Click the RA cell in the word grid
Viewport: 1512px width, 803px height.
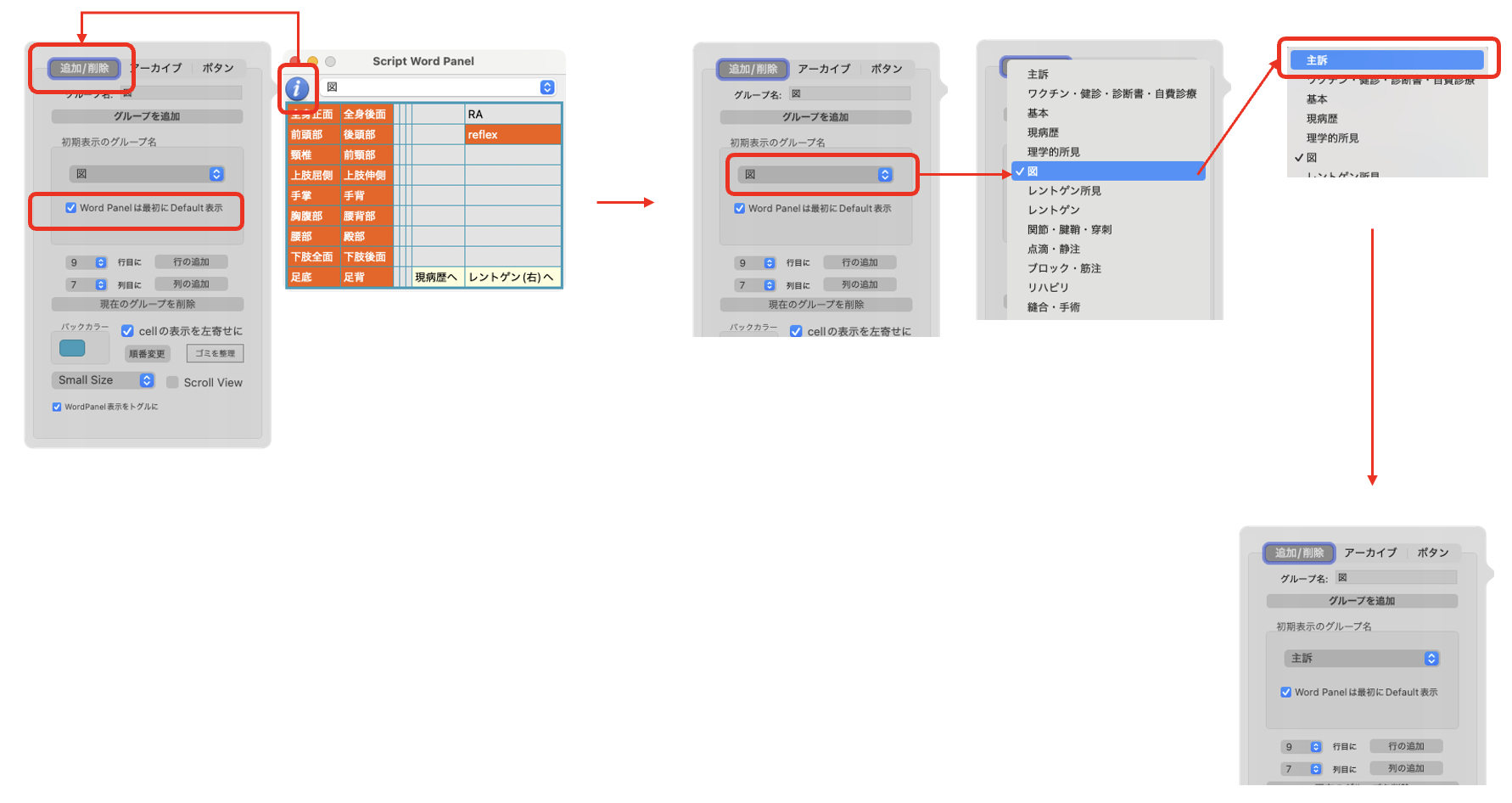(512, 115)
